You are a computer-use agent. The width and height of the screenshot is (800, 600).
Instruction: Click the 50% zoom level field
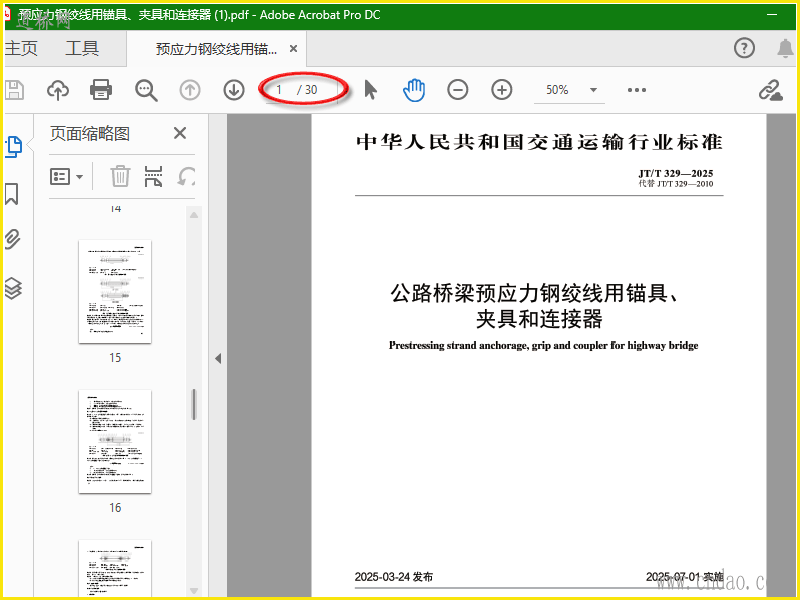(x=557, y=90)
